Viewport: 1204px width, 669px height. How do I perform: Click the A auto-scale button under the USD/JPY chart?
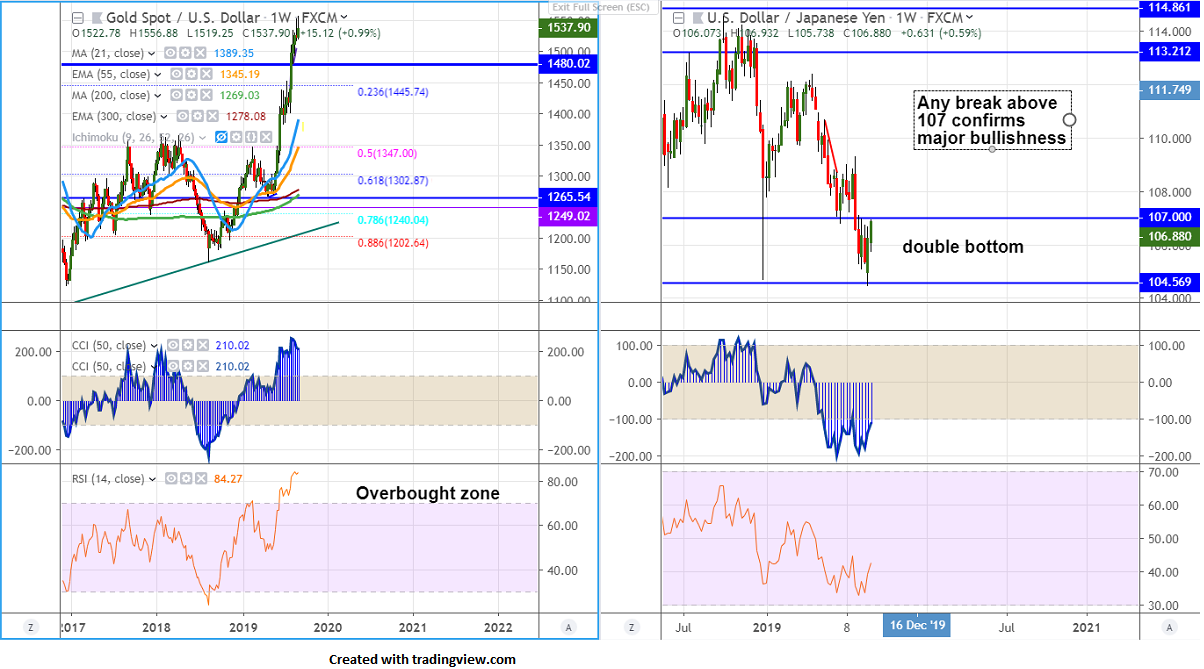pos(1170,627)
